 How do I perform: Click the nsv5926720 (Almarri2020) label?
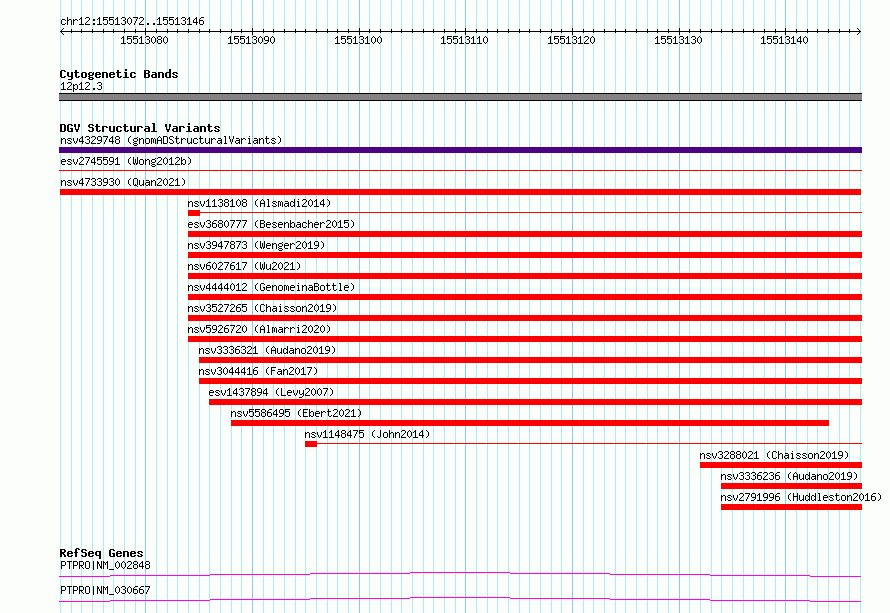coord(259,329)
